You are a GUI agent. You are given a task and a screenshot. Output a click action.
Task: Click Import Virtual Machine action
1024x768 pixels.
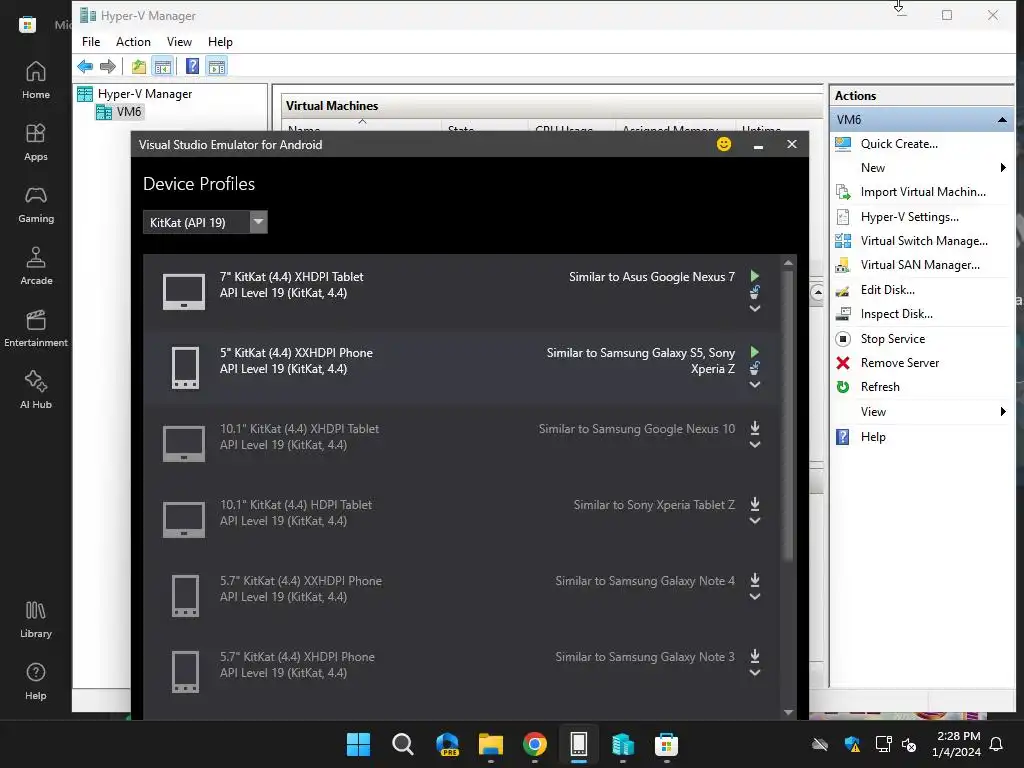tap(923, 192)
